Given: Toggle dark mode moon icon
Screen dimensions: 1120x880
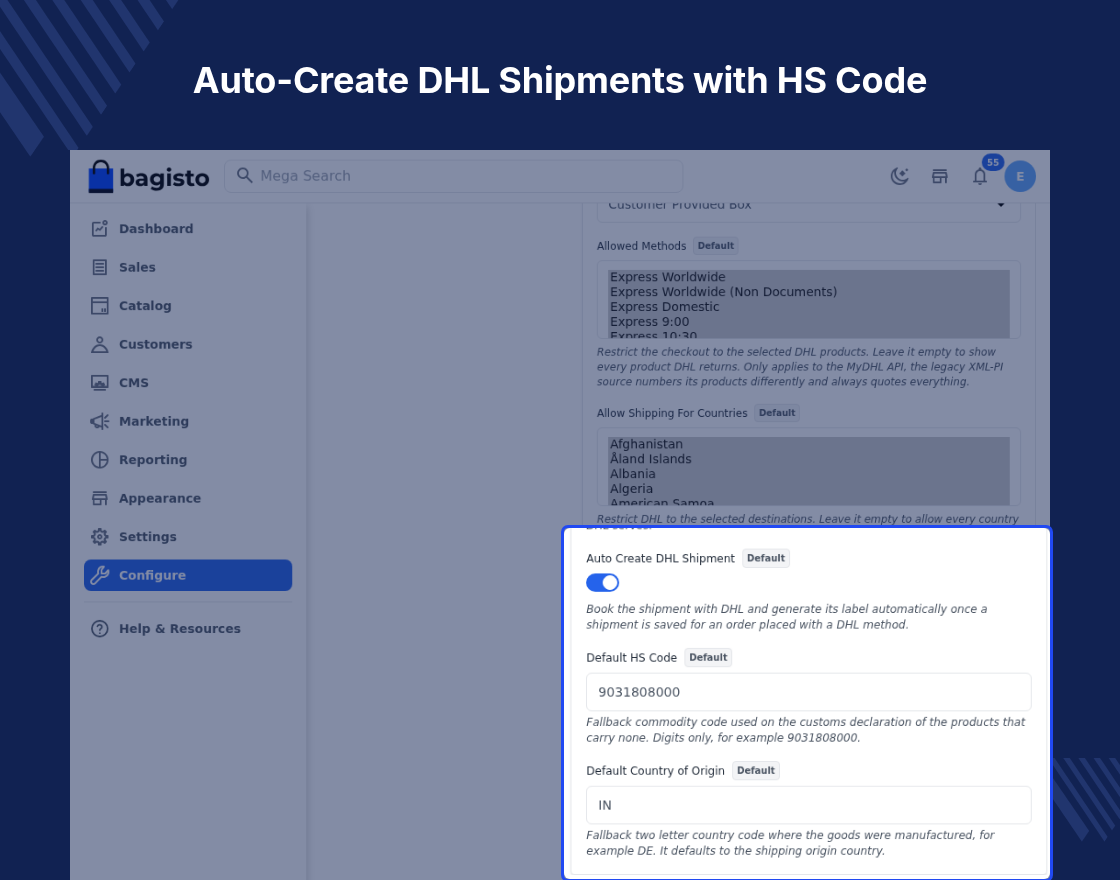Looking at the screenshot, I should pyautogui.click(x=899, y=176).
